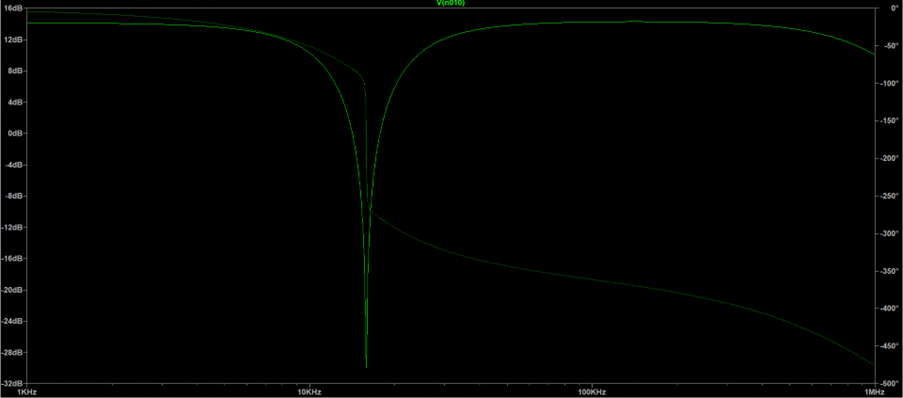Click the V(n010) trace label

451,3
